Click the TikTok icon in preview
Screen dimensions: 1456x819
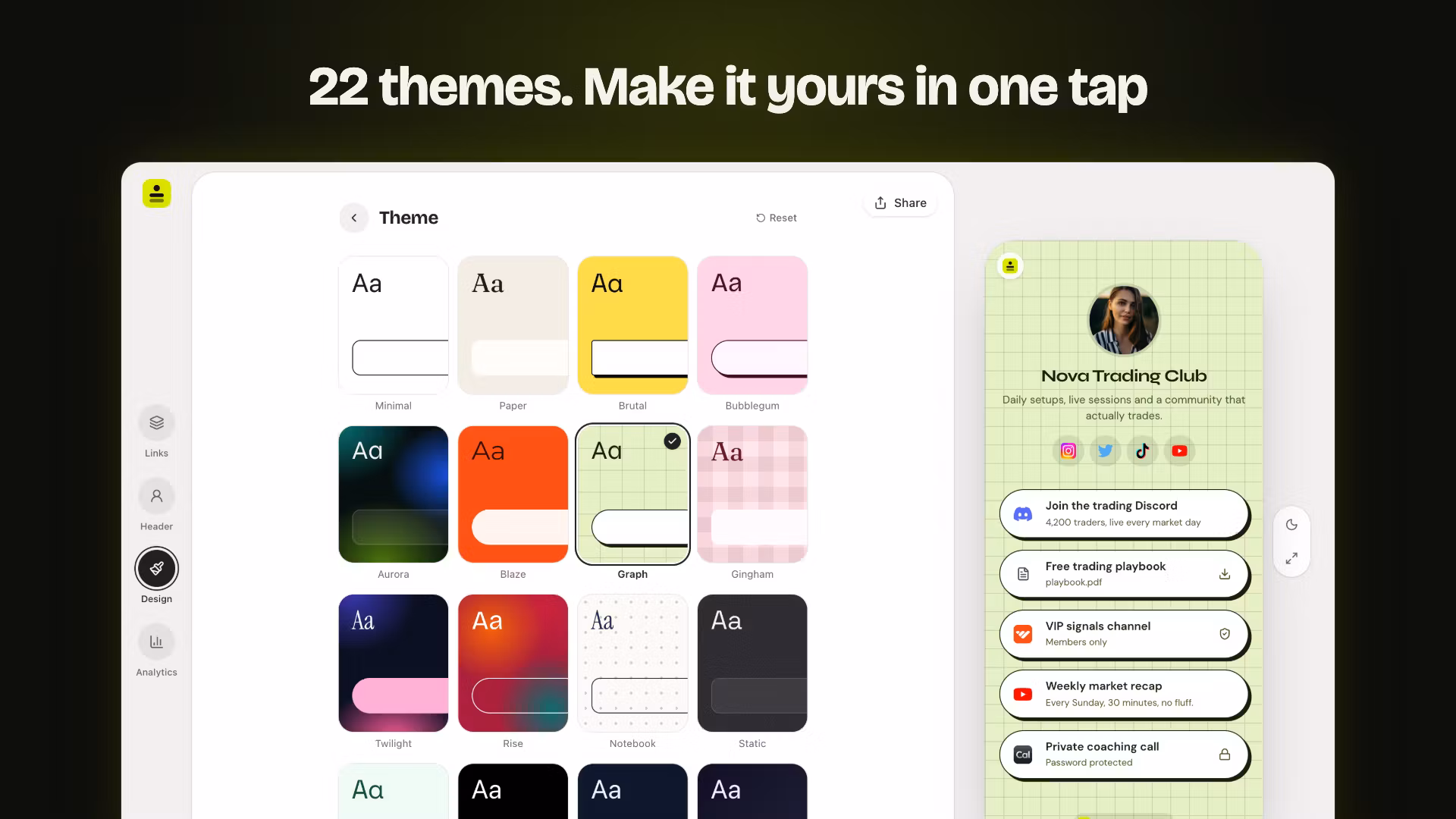pyautogui.click(x=1142, y=451)
